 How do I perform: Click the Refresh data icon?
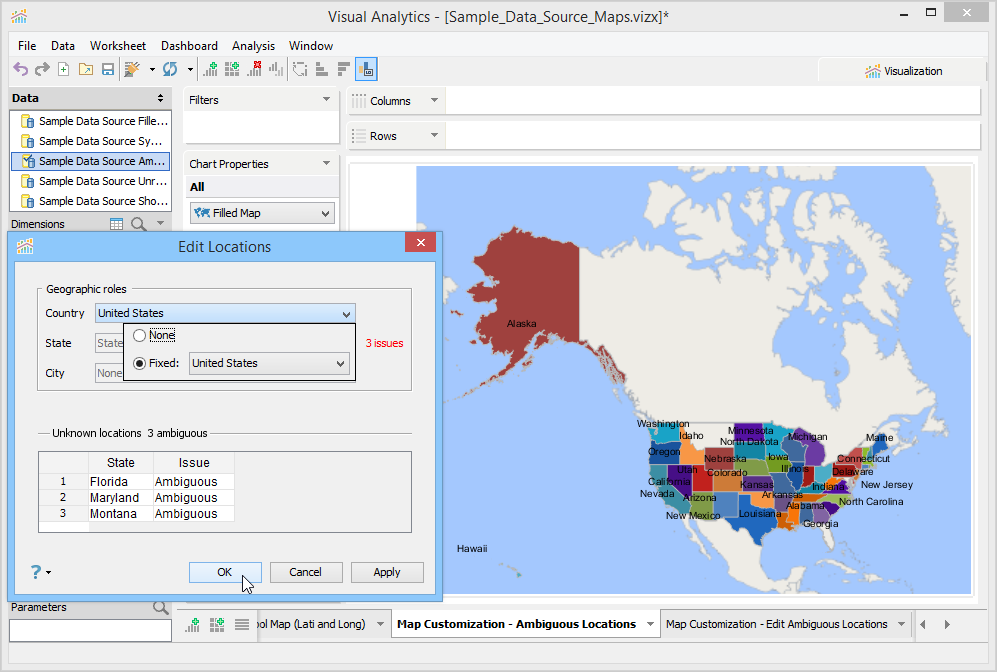(170, 69)
